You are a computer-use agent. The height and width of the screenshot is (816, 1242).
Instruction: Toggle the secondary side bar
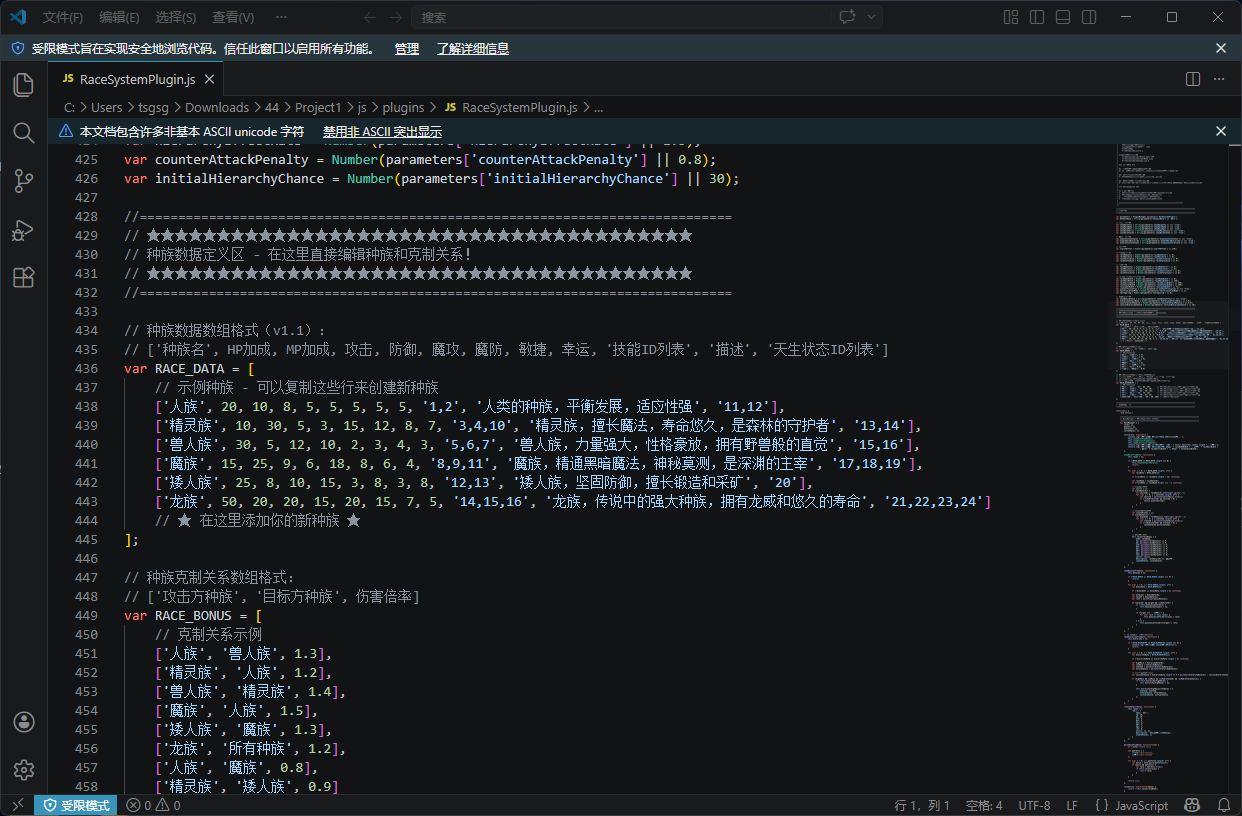(1089, 17)
